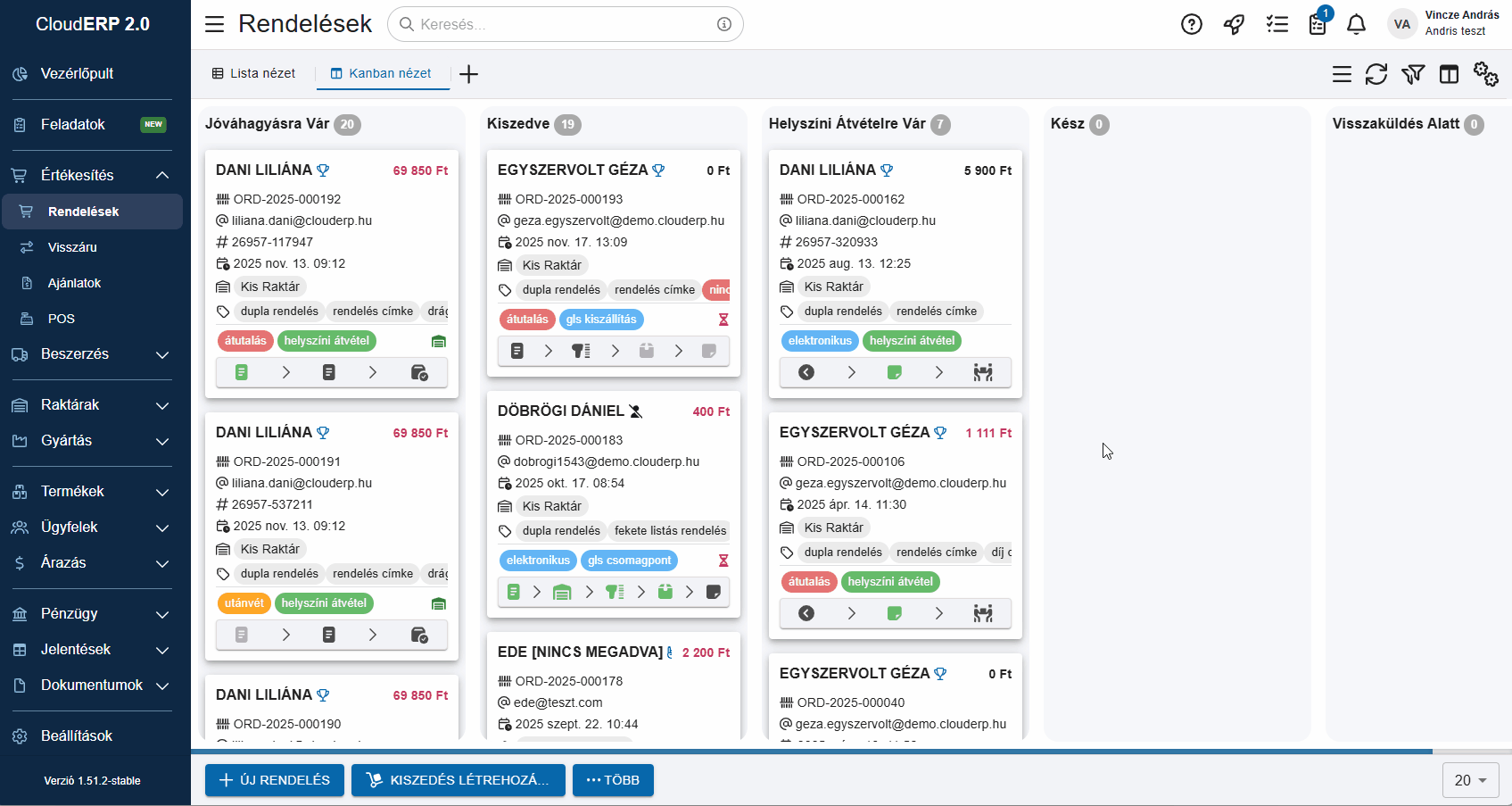Open the board settings gears icon
Viewport: 1512px width, 806px height.
click(x=1485, y=75)
